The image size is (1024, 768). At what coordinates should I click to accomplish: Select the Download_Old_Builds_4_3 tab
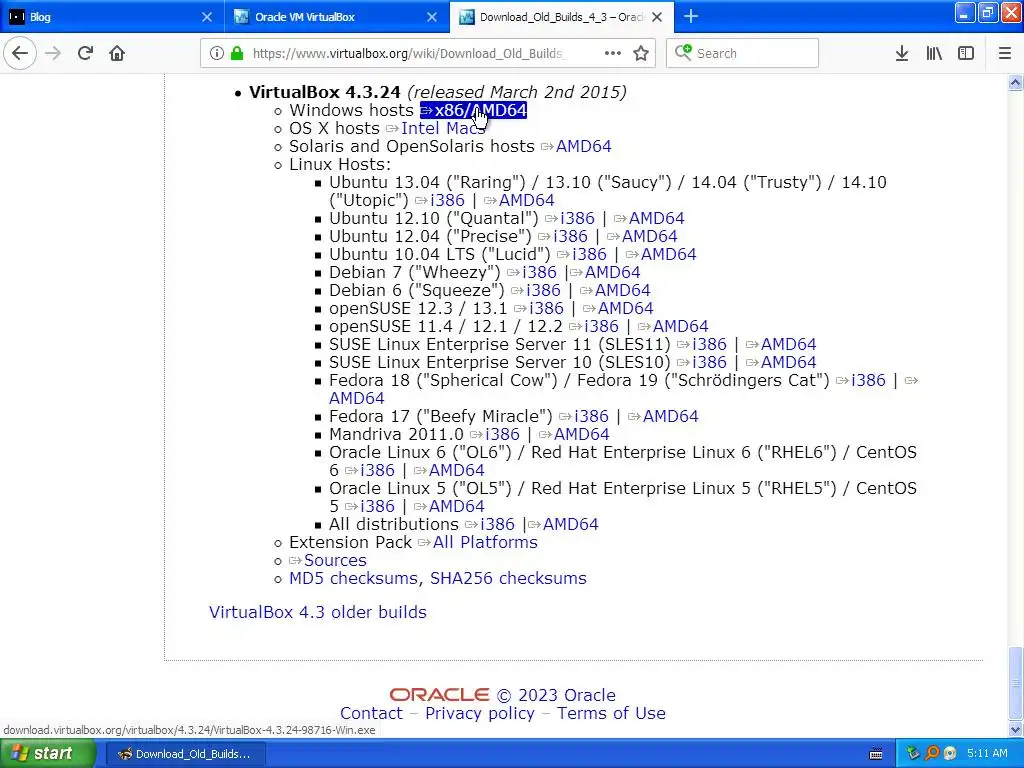tap(562, 17)
